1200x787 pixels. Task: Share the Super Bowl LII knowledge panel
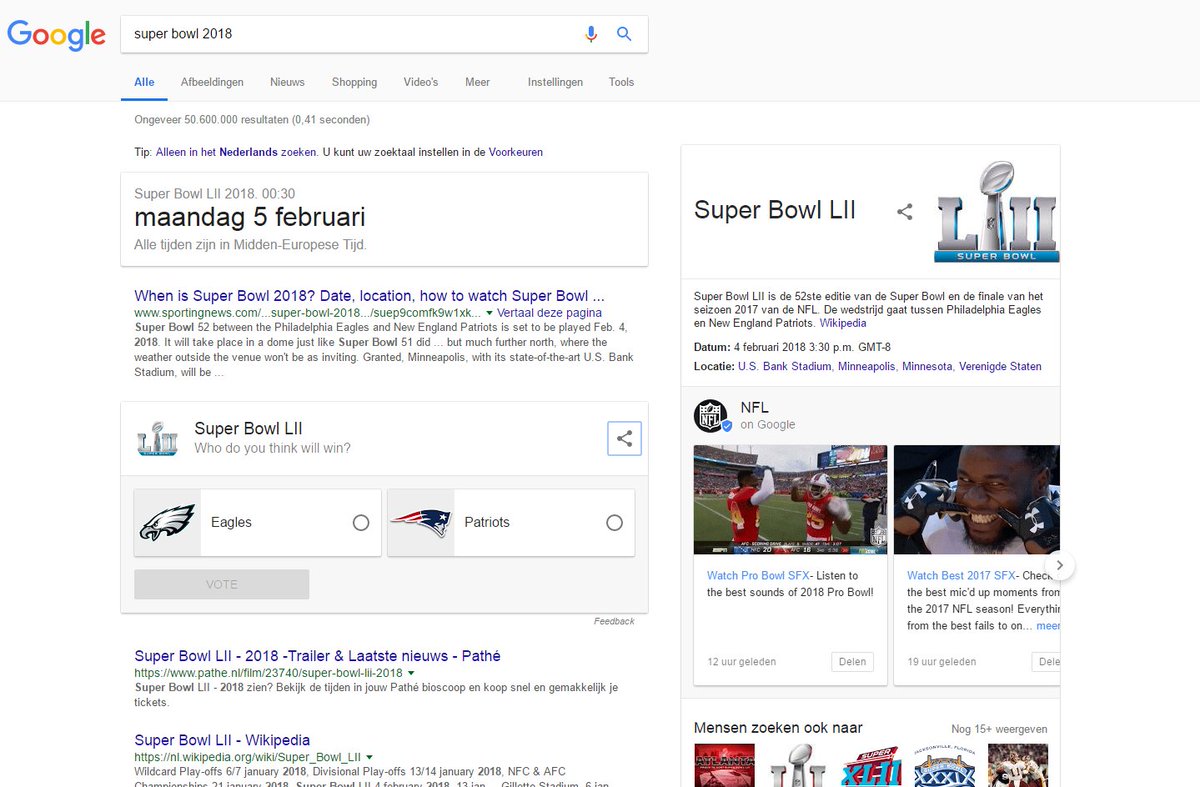(x=905, y=212)
